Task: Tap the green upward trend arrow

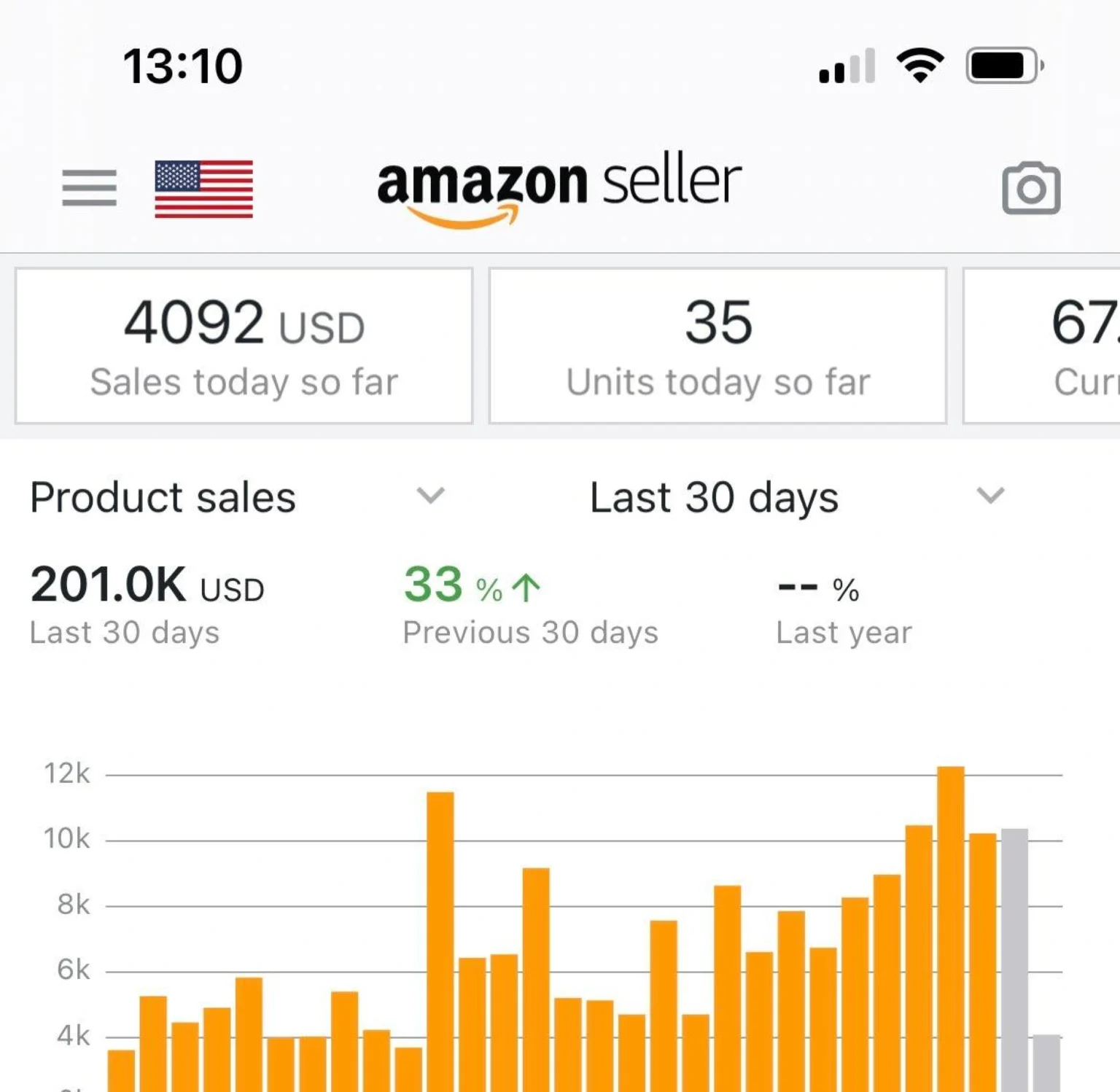Action: (526, 588)
